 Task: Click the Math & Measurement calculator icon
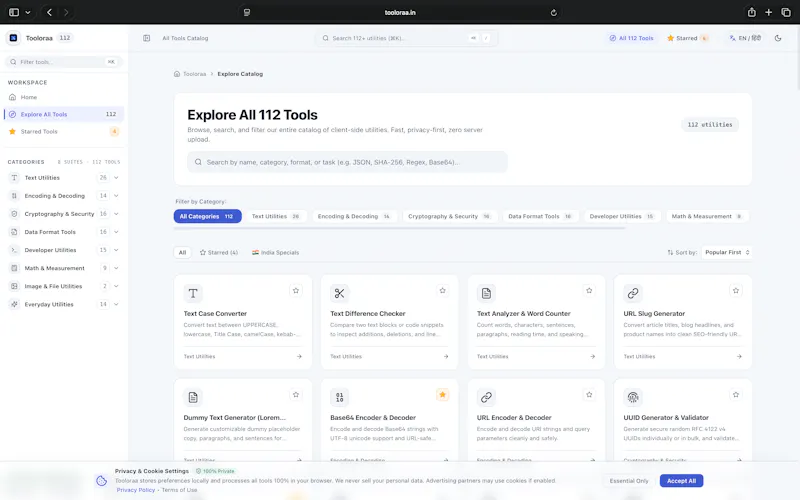point(14,268)
